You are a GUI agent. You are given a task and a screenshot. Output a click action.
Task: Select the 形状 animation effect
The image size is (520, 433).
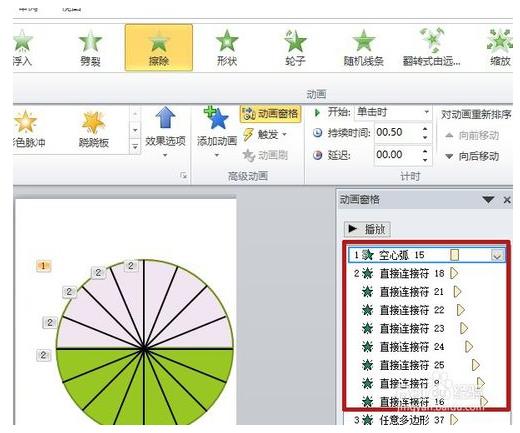pyautogui.click(x=227, y=48)
